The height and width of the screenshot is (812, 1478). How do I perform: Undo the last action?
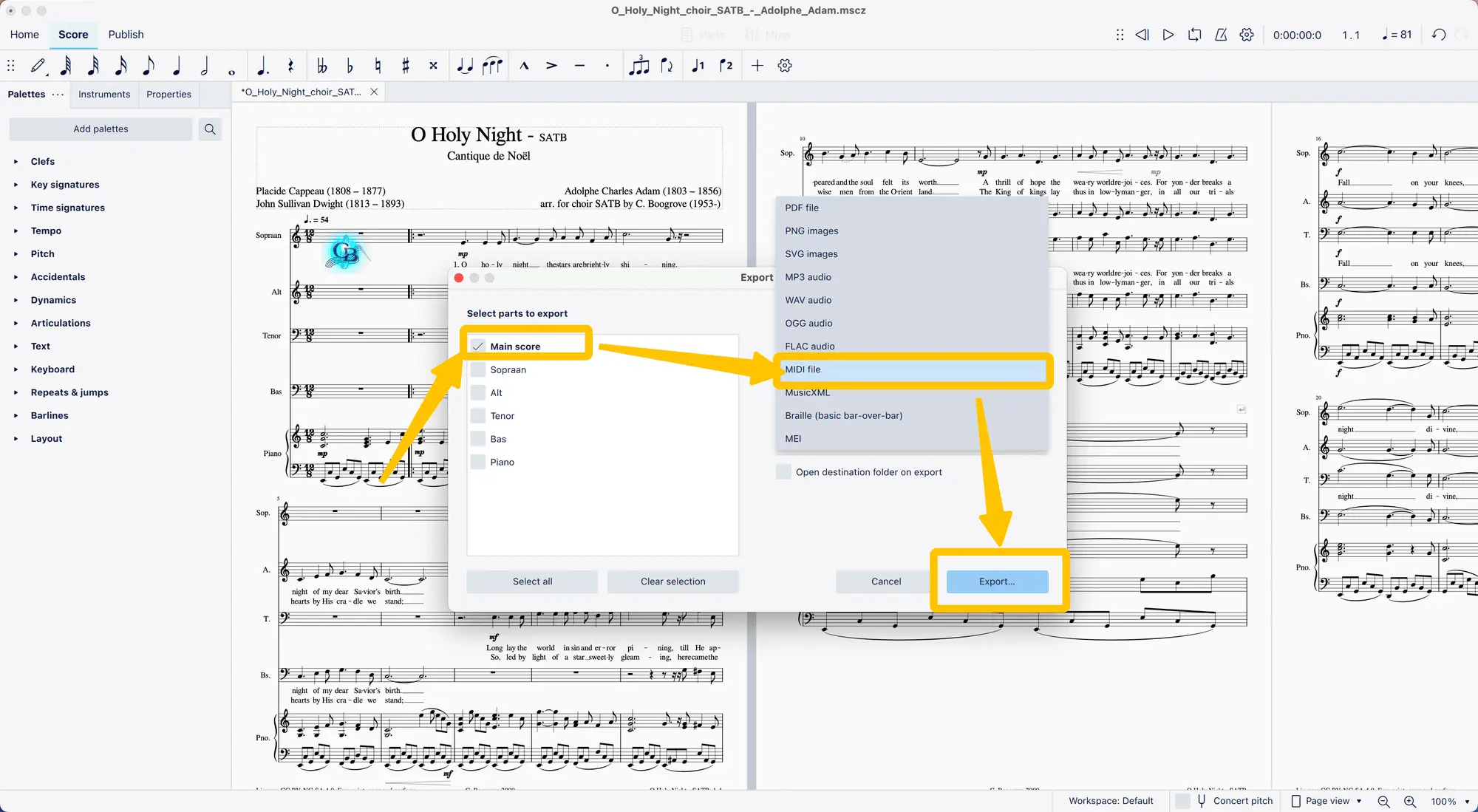pos(1439,35)
